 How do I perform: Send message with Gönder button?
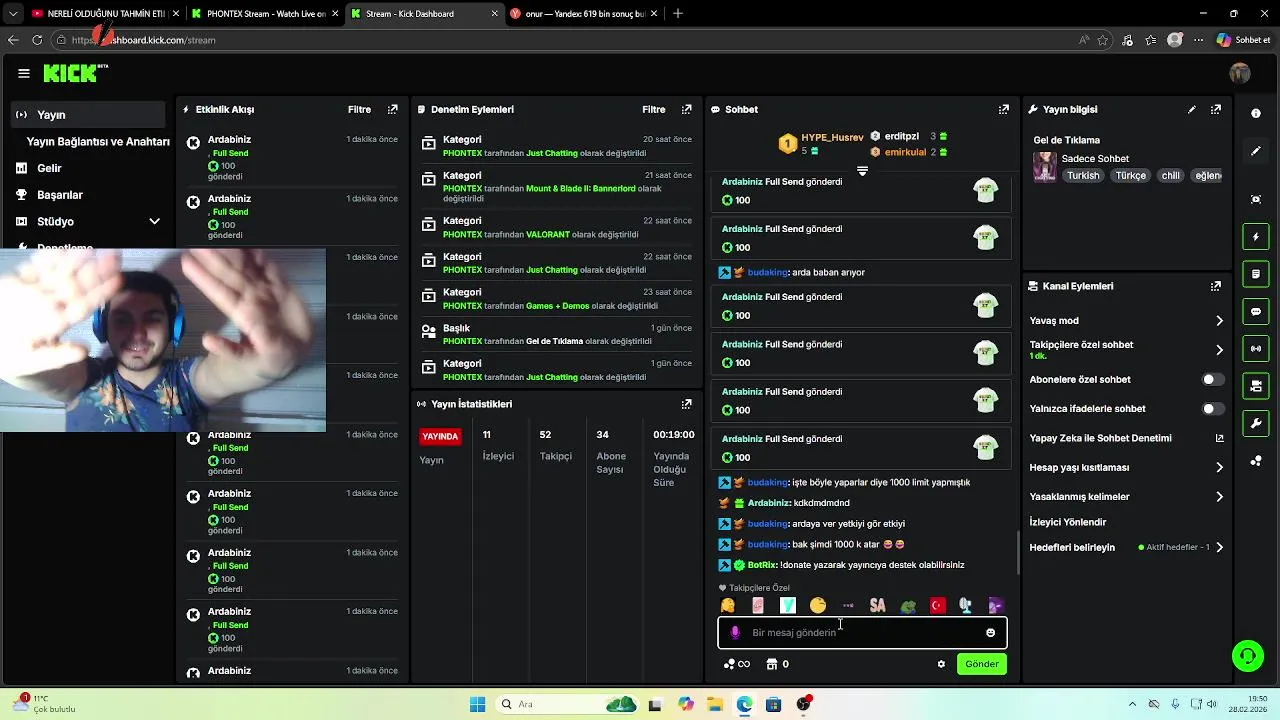pos(981,664)
